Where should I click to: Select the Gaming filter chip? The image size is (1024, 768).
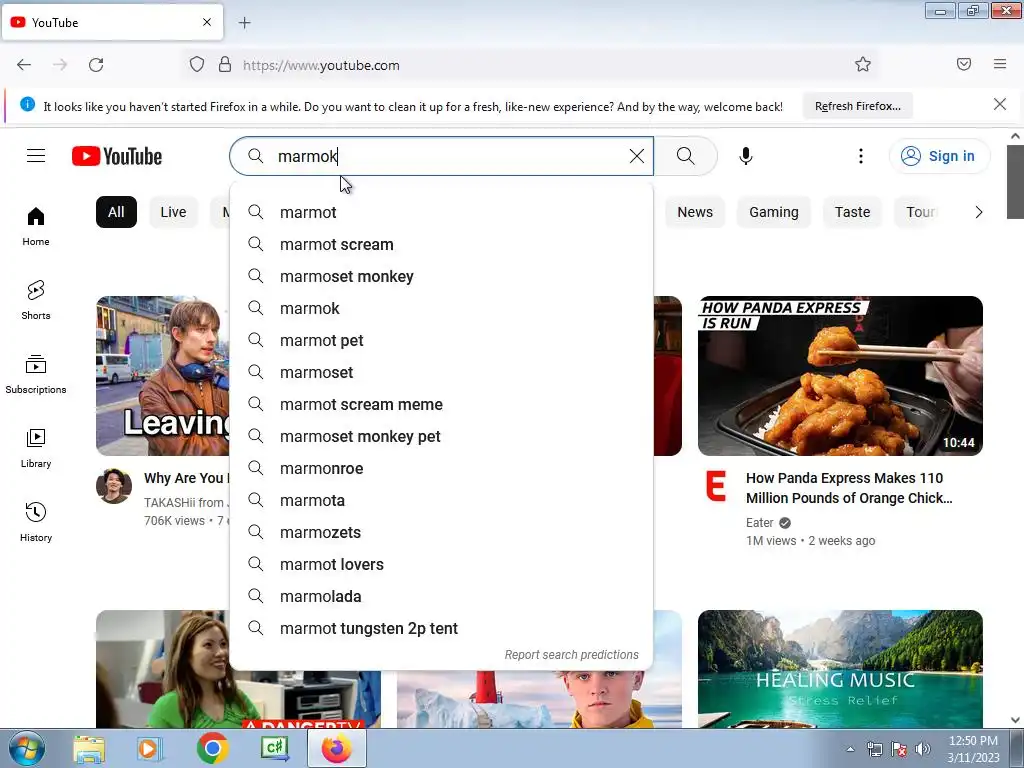coord(774,212)
